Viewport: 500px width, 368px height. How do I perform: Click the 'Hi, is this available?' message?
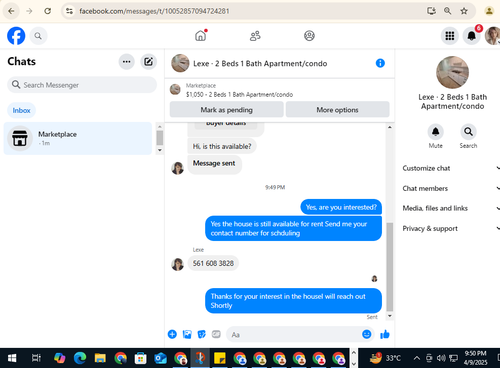tap(222, 146)
